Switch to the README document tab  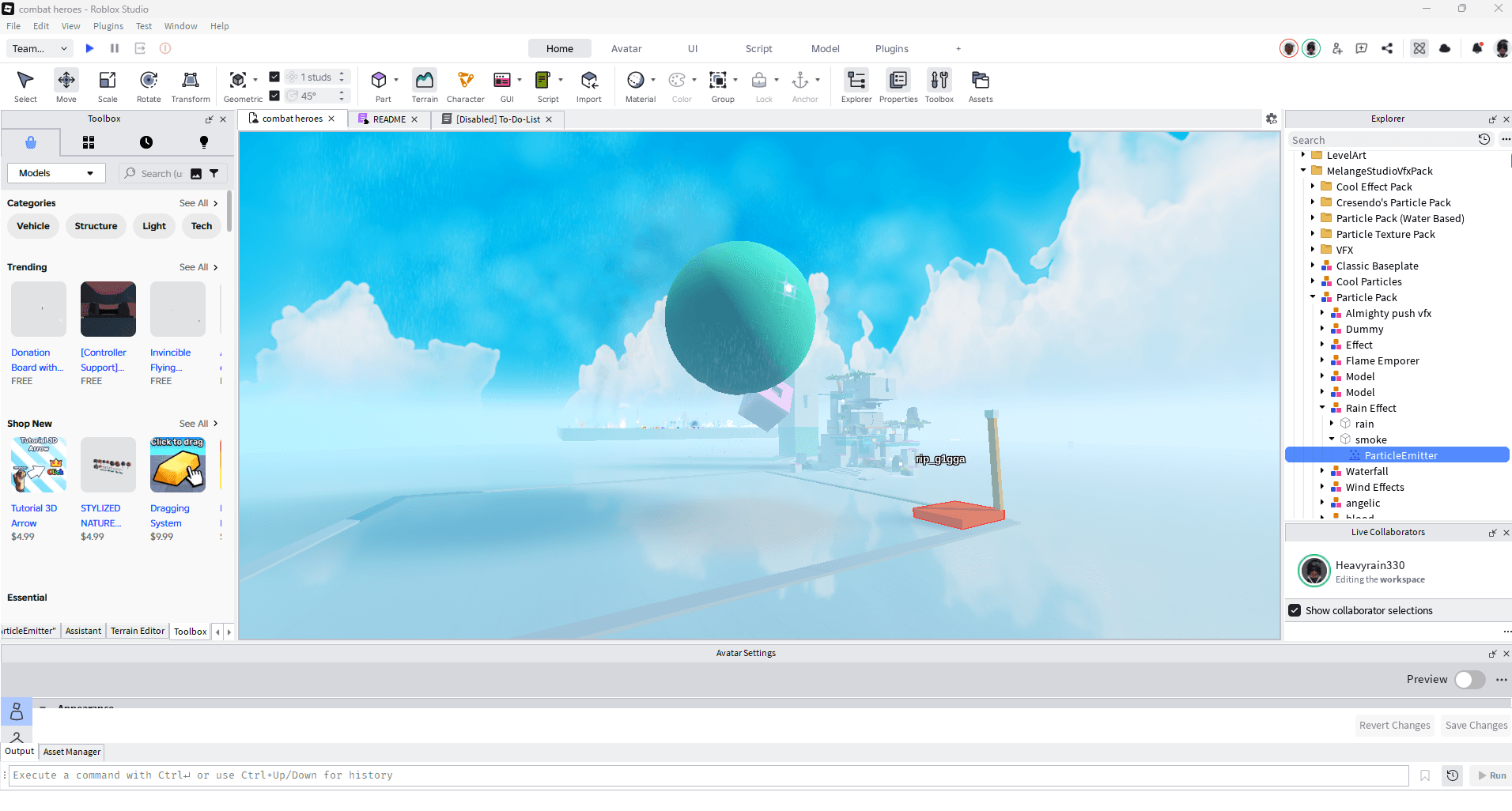tap(389, 119)
